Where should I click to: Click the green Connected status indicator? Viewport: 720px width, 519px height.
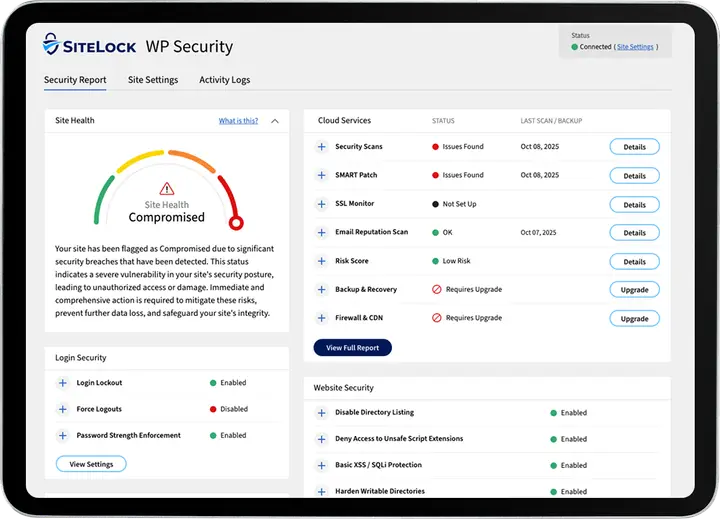[x=575, y=47]
